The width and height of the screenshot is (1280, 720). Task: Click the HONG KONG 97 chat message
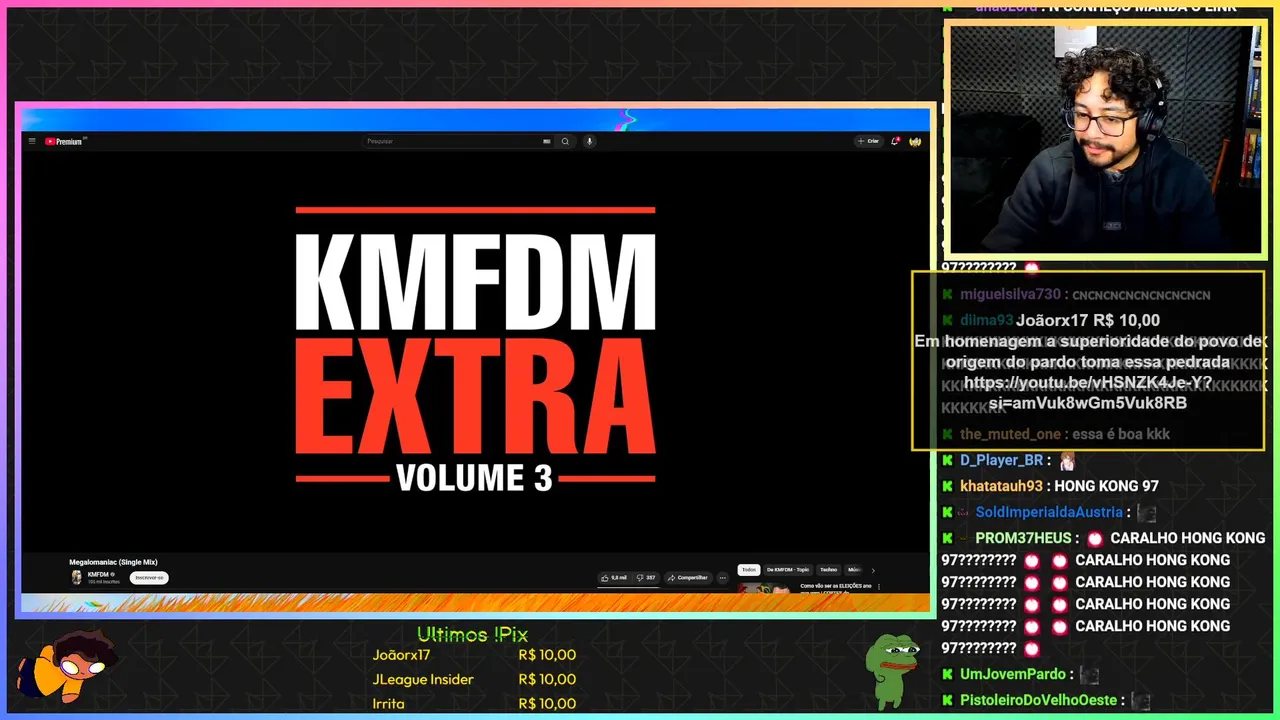[1106, 486]
